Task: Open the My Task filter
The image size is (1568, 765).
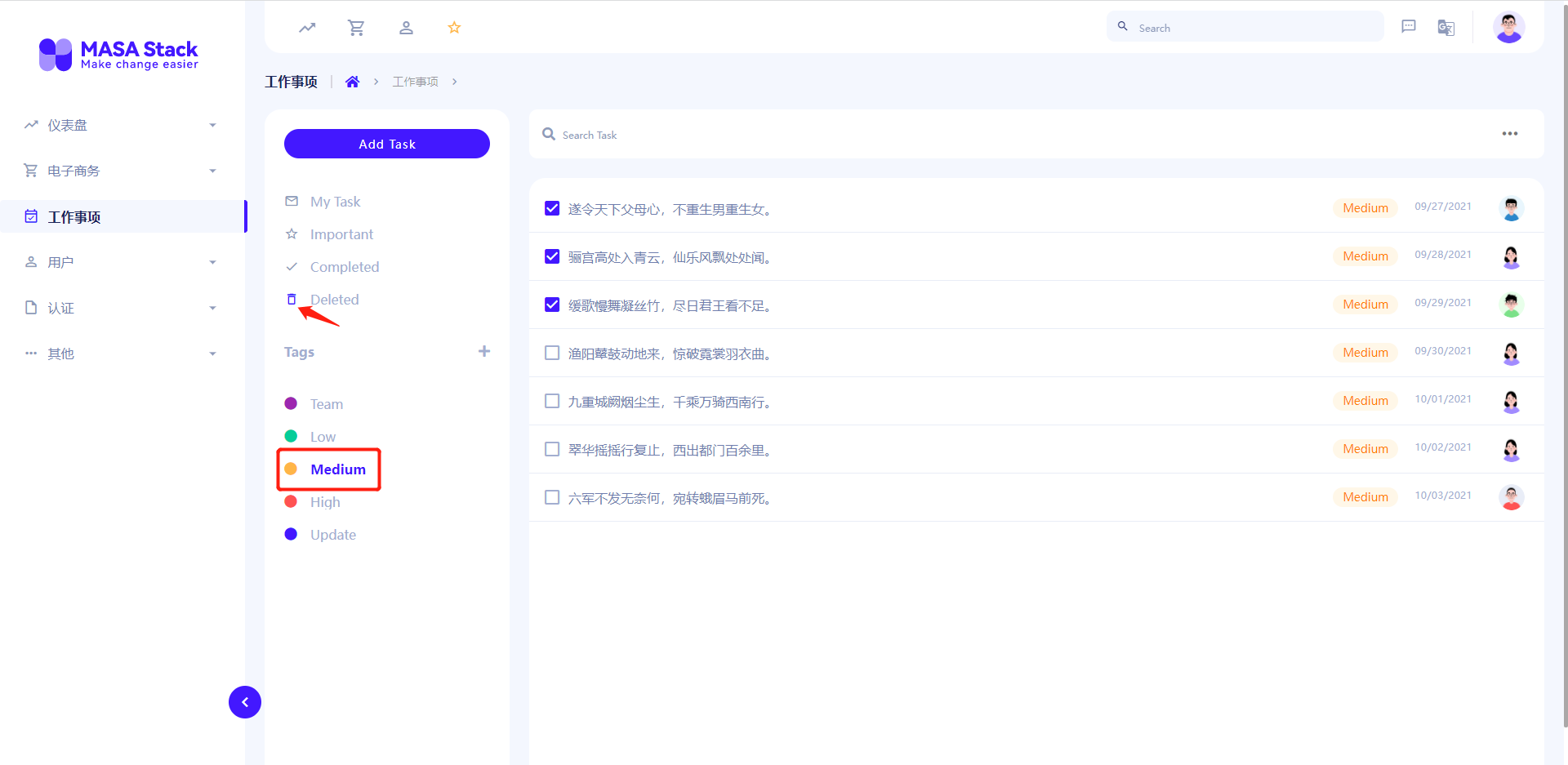Action: coord(335,202)
